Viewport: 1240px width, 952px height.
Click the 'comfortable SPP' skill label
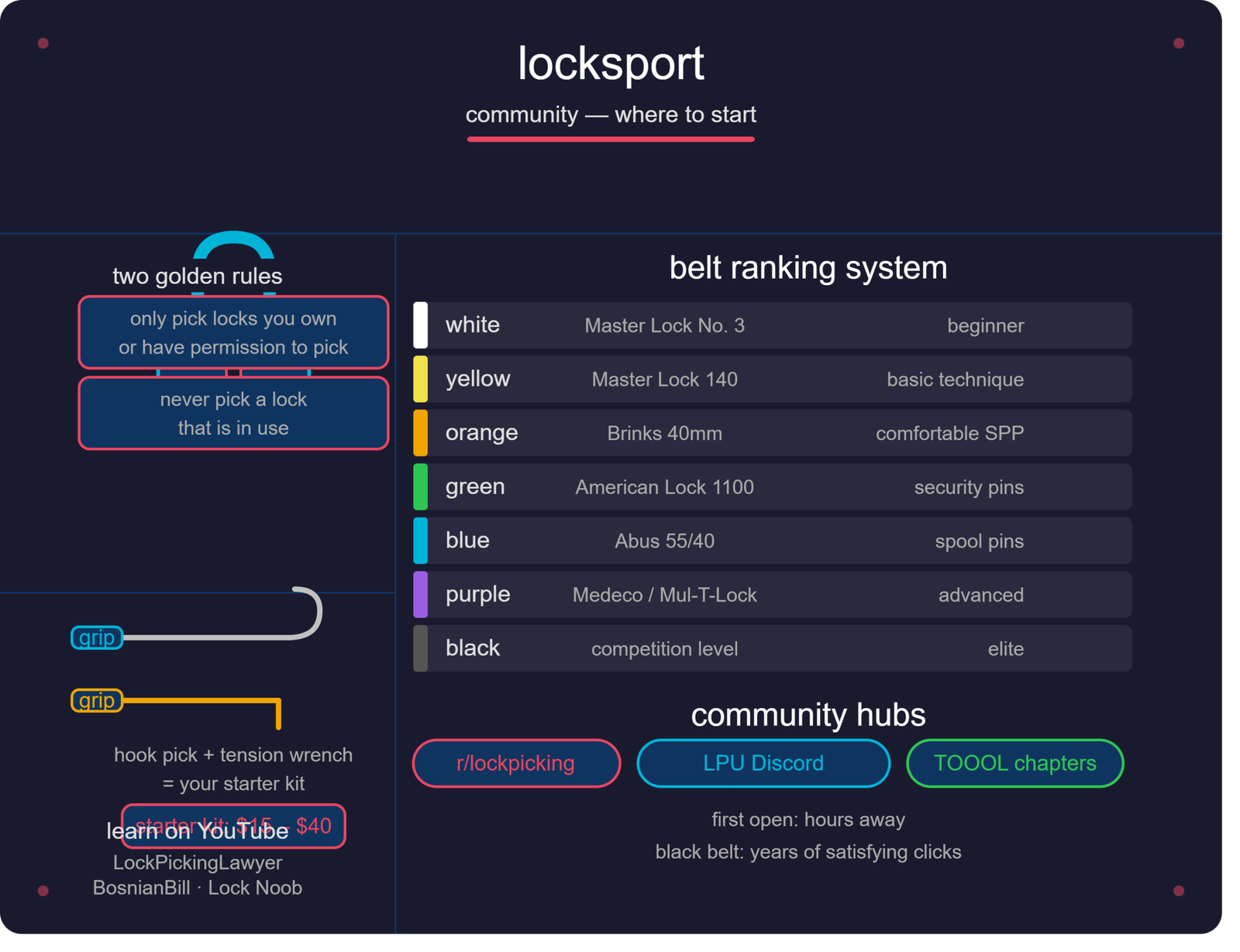[x=949, y=433]
